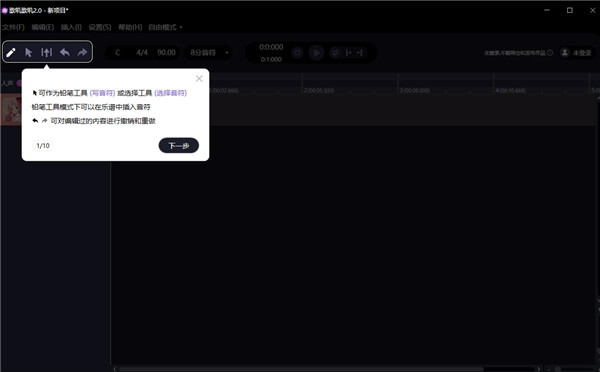Select the pencil tool in the toolbar

coord(11,52)
